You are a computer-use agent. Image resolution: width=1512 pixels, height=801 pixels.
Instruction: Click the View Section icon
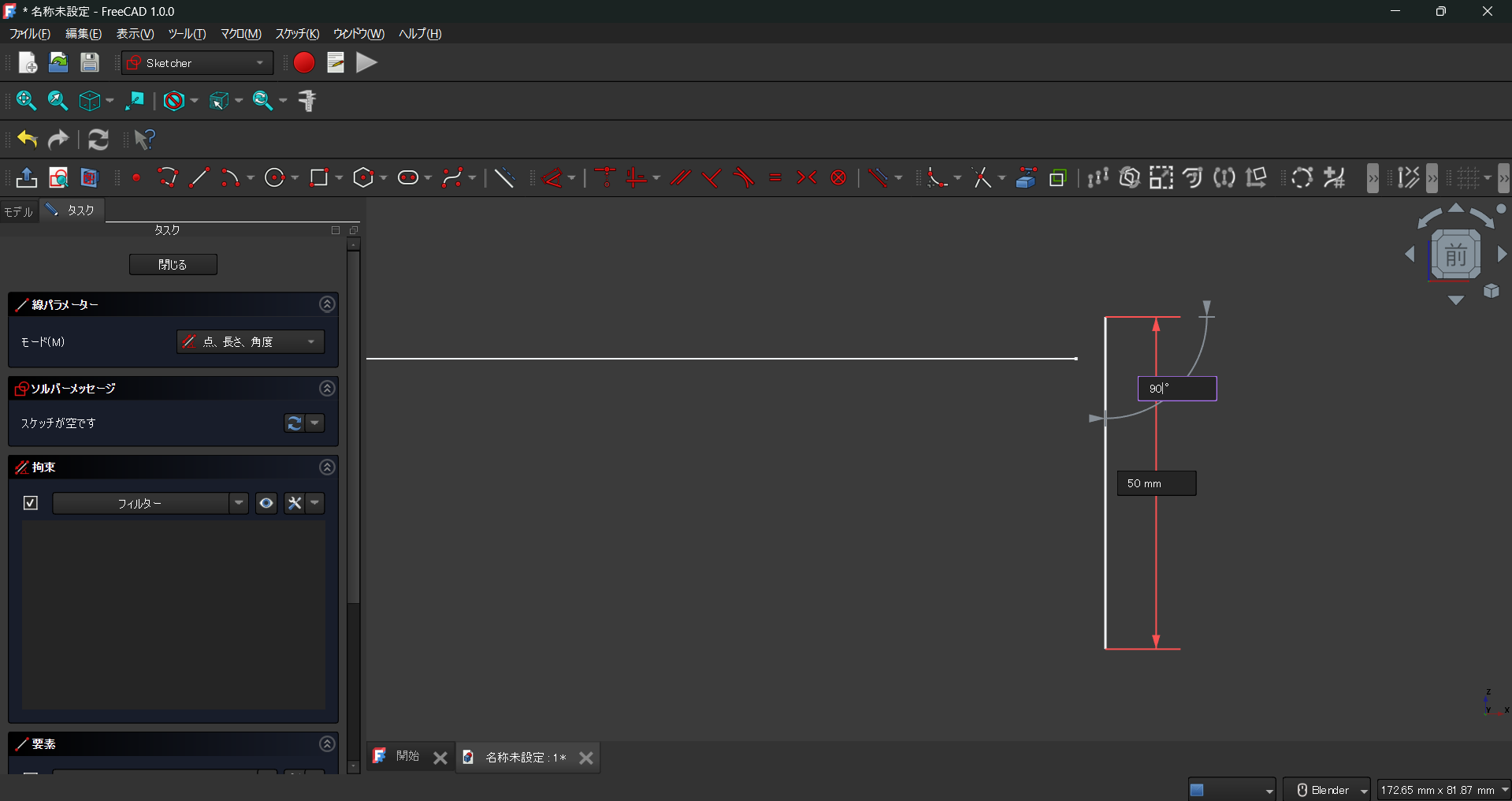coord(90,178)
